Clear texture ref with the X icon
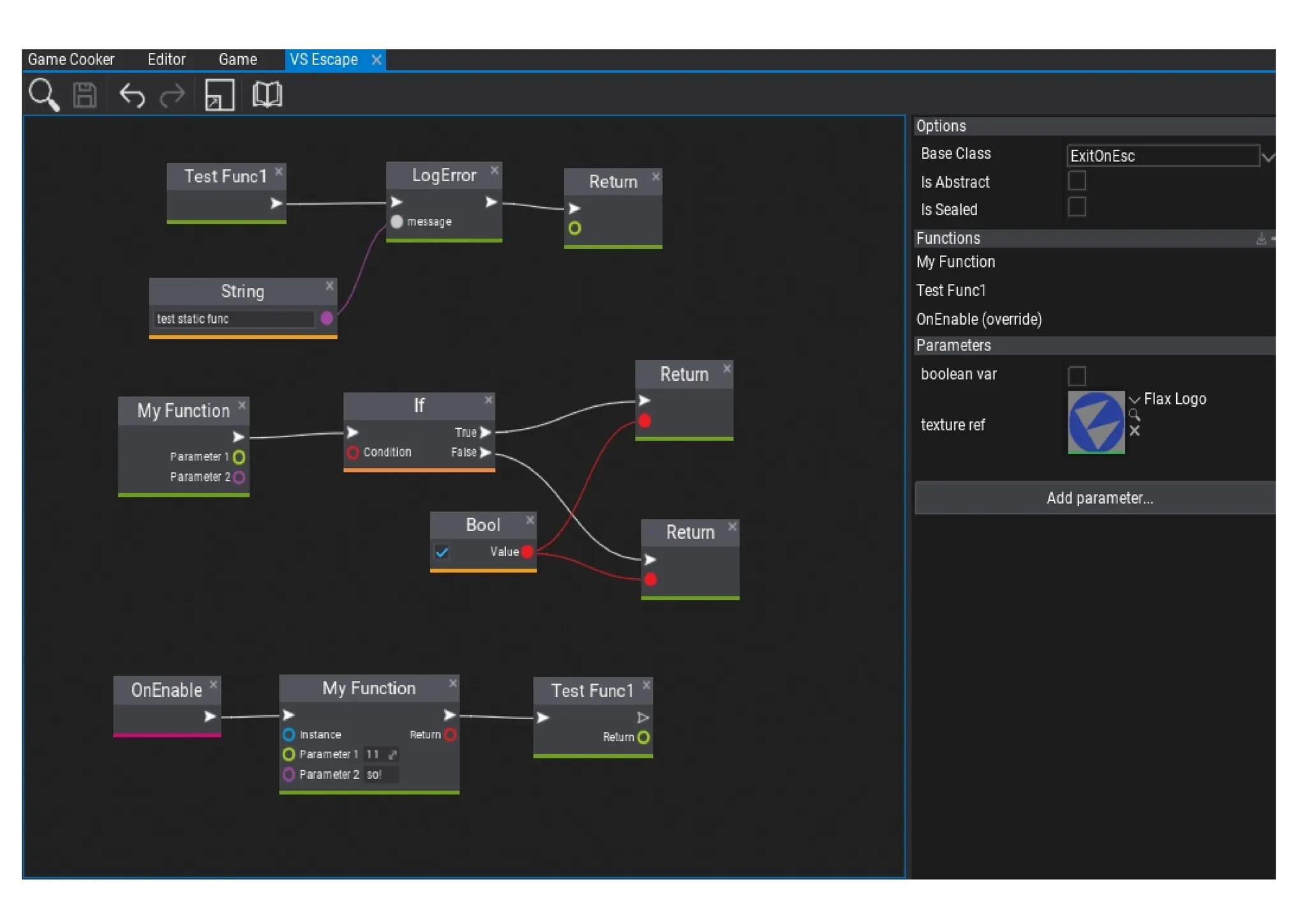The width and height of the screenshot is (1307, 924). pos(1134,431)
